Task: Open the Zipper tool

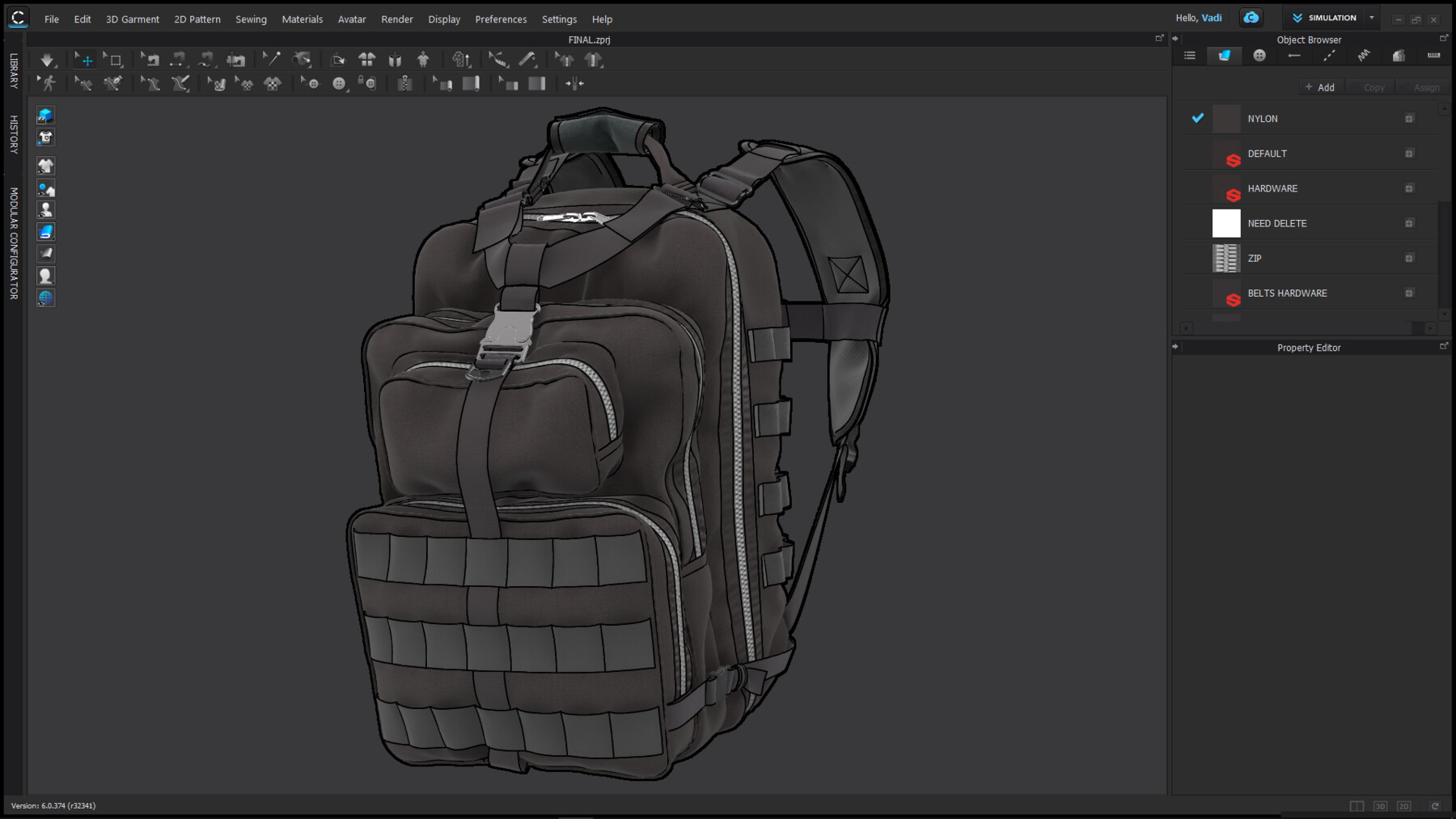Action: [404, 82]
